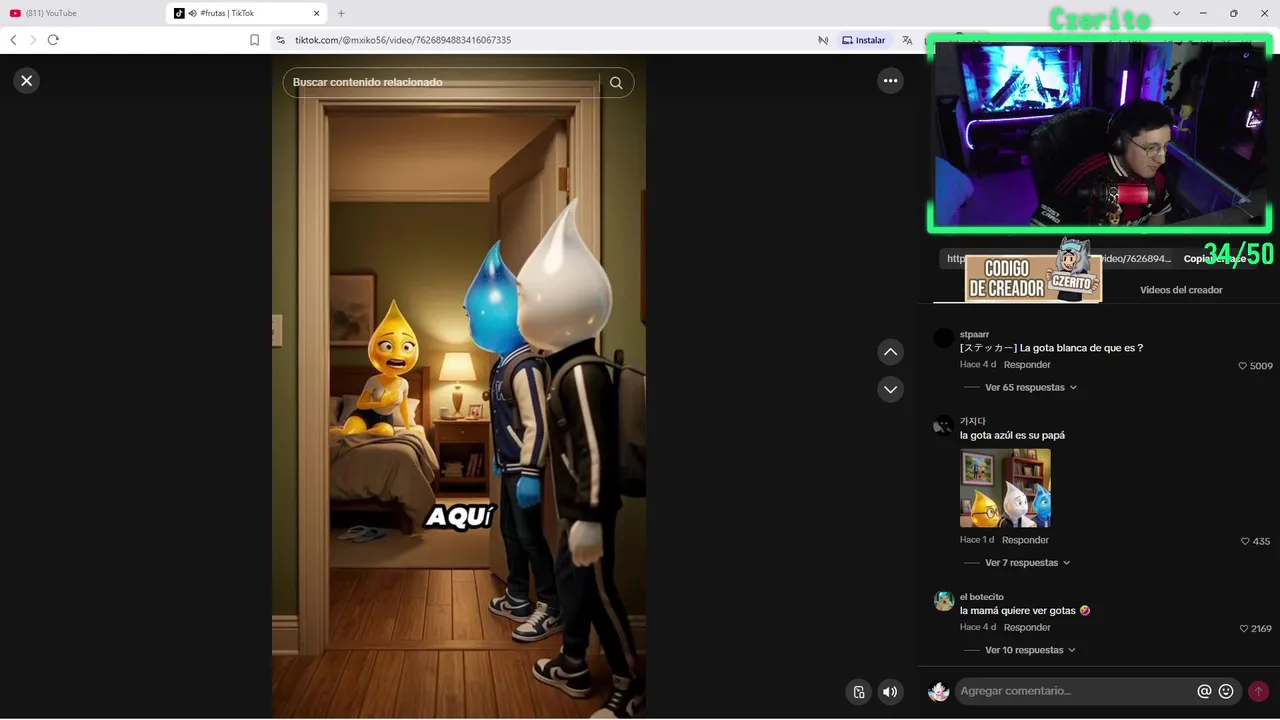
Task: Click the 34/50 counter overlay text
Action: (1238, 254)
